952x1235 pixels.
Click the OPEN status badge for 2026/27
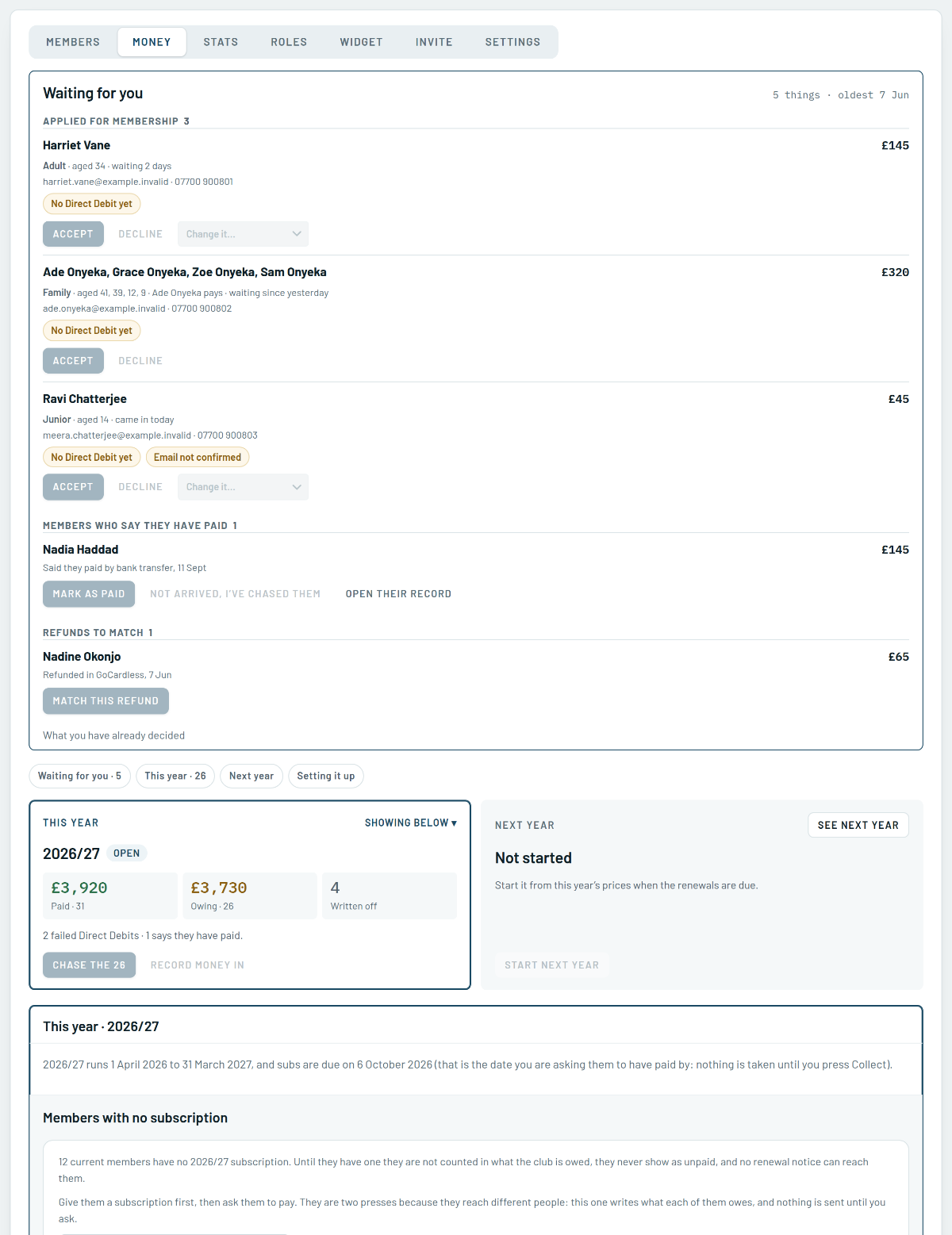[126, 853]
